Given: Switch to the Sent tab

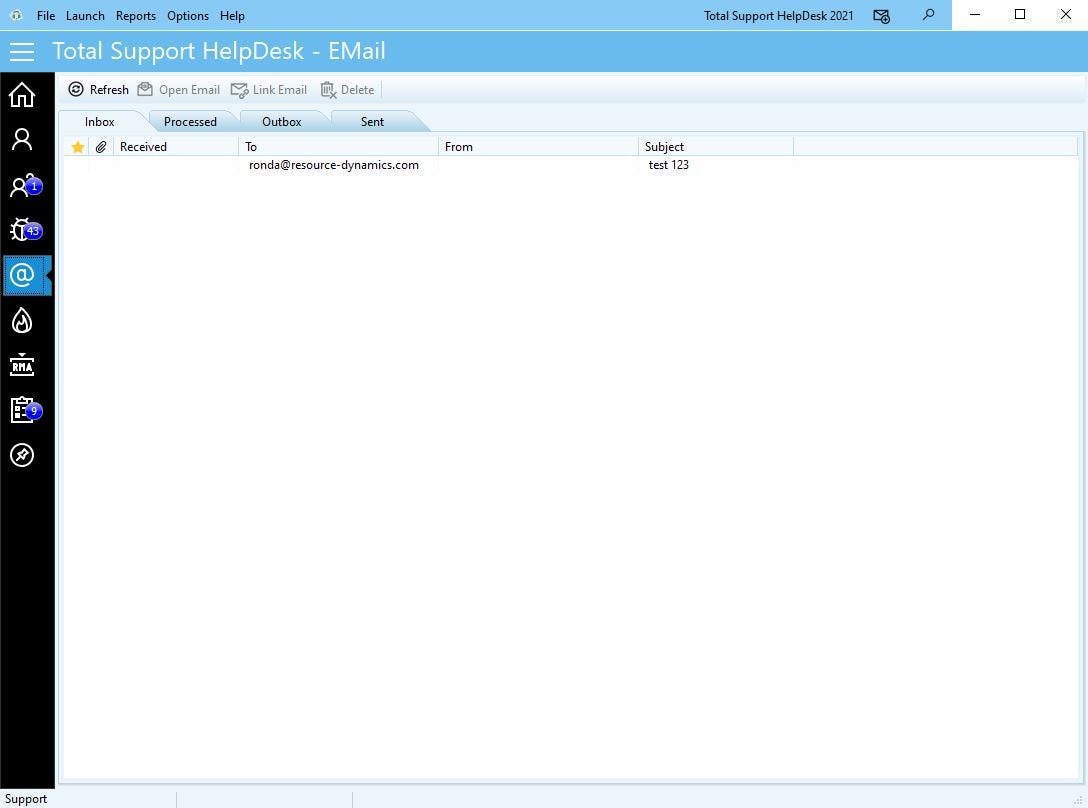Looking at the screenshot, I should (371, 121).
